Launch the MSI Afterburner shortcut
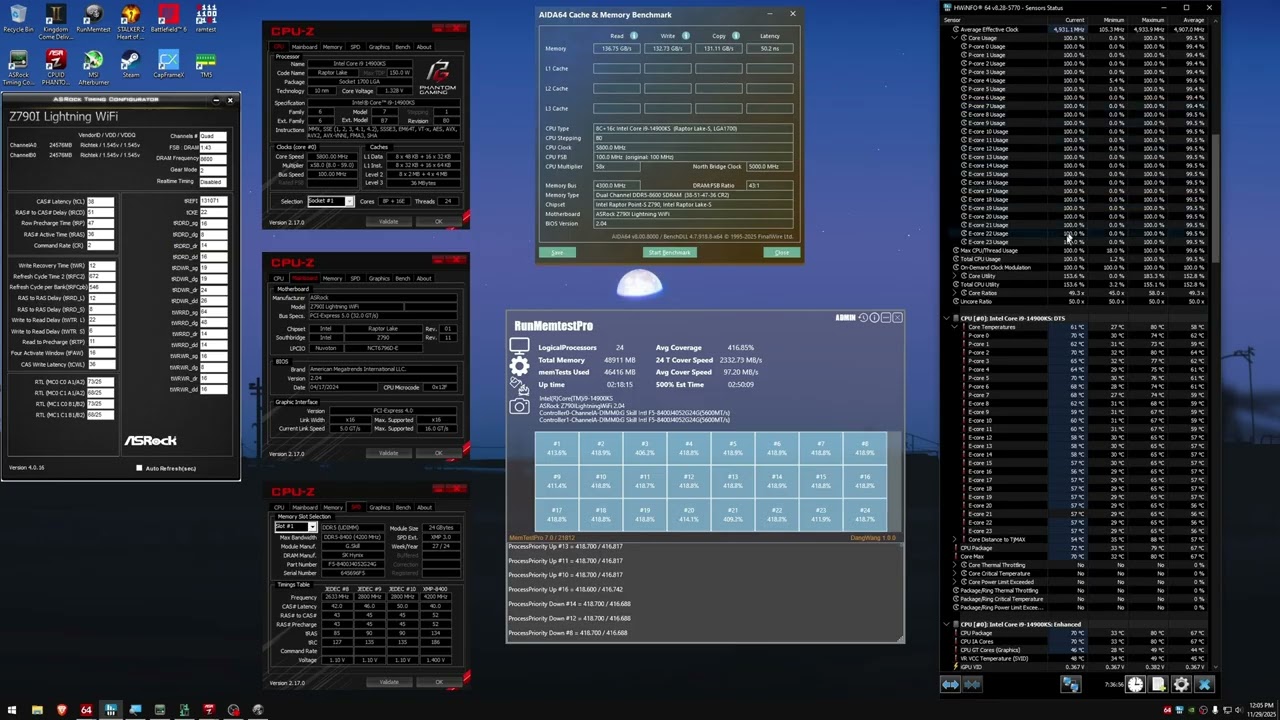This screenshot has width=1280, height=720. pos(93,67)
